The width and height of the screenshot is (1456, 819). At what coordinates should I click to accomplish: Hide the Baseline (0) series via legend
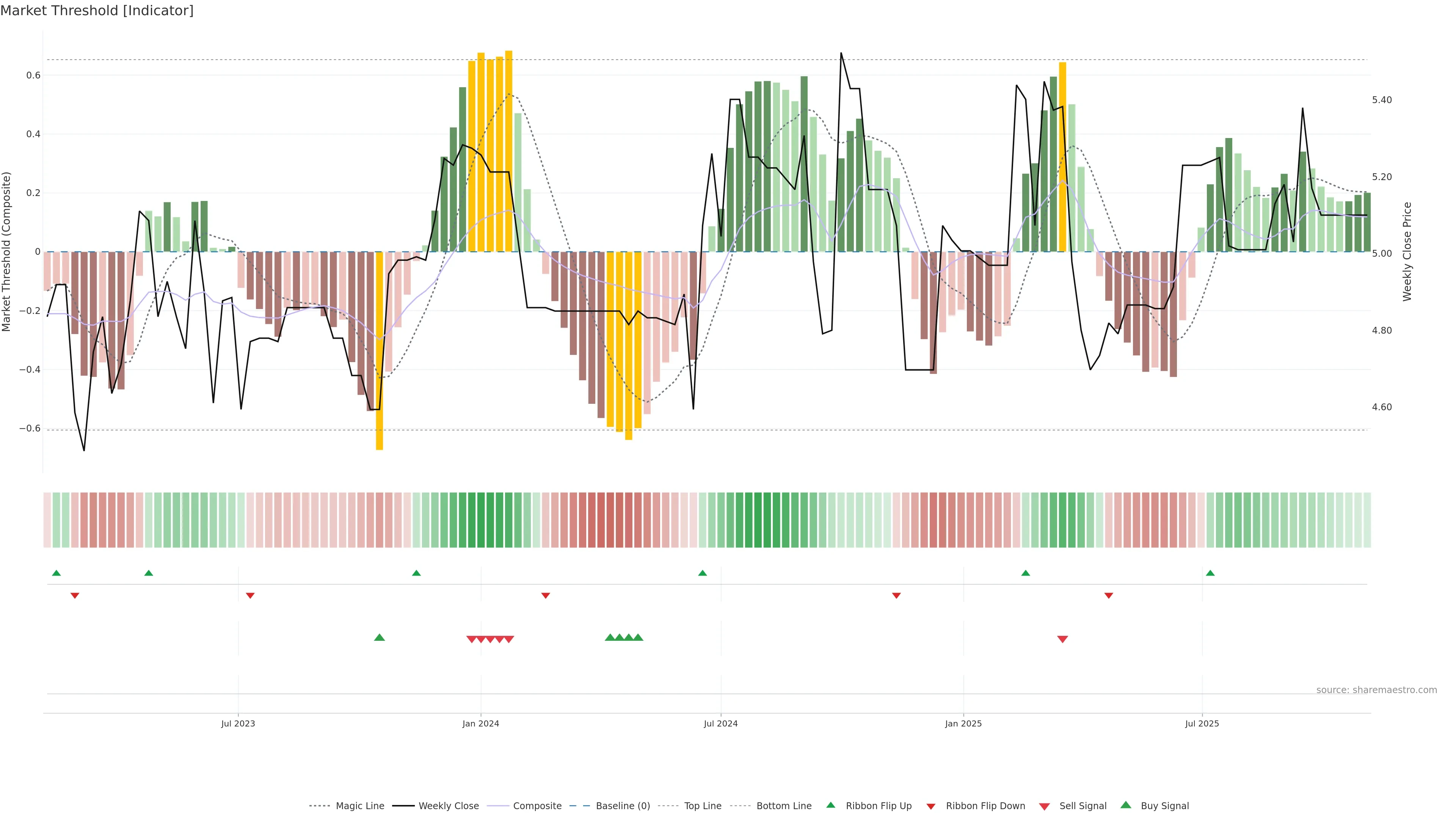622,806
